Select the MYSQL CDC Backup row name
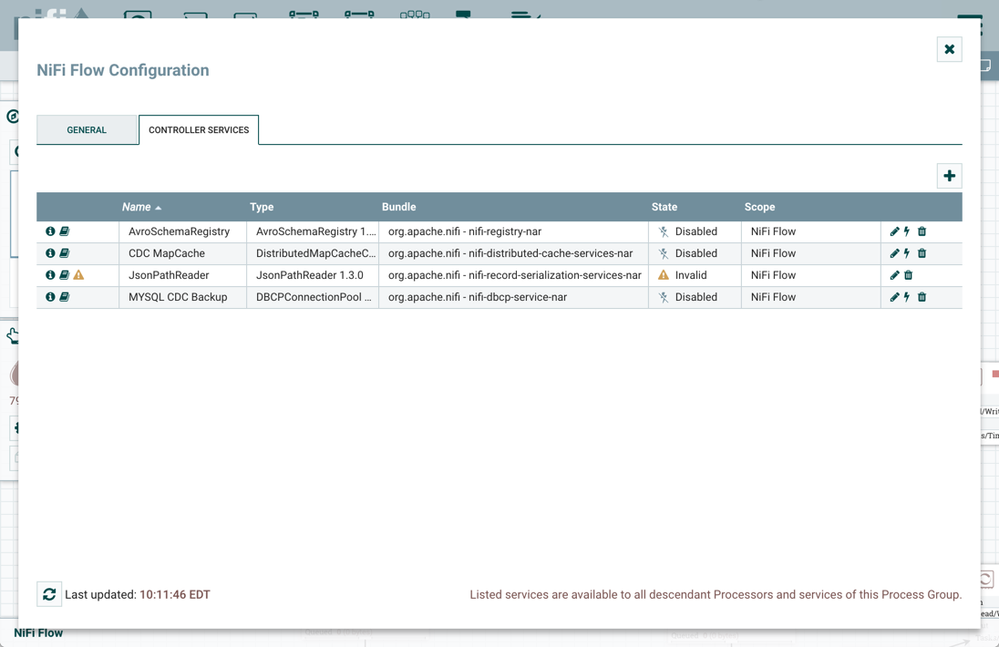 pos(178,297)
